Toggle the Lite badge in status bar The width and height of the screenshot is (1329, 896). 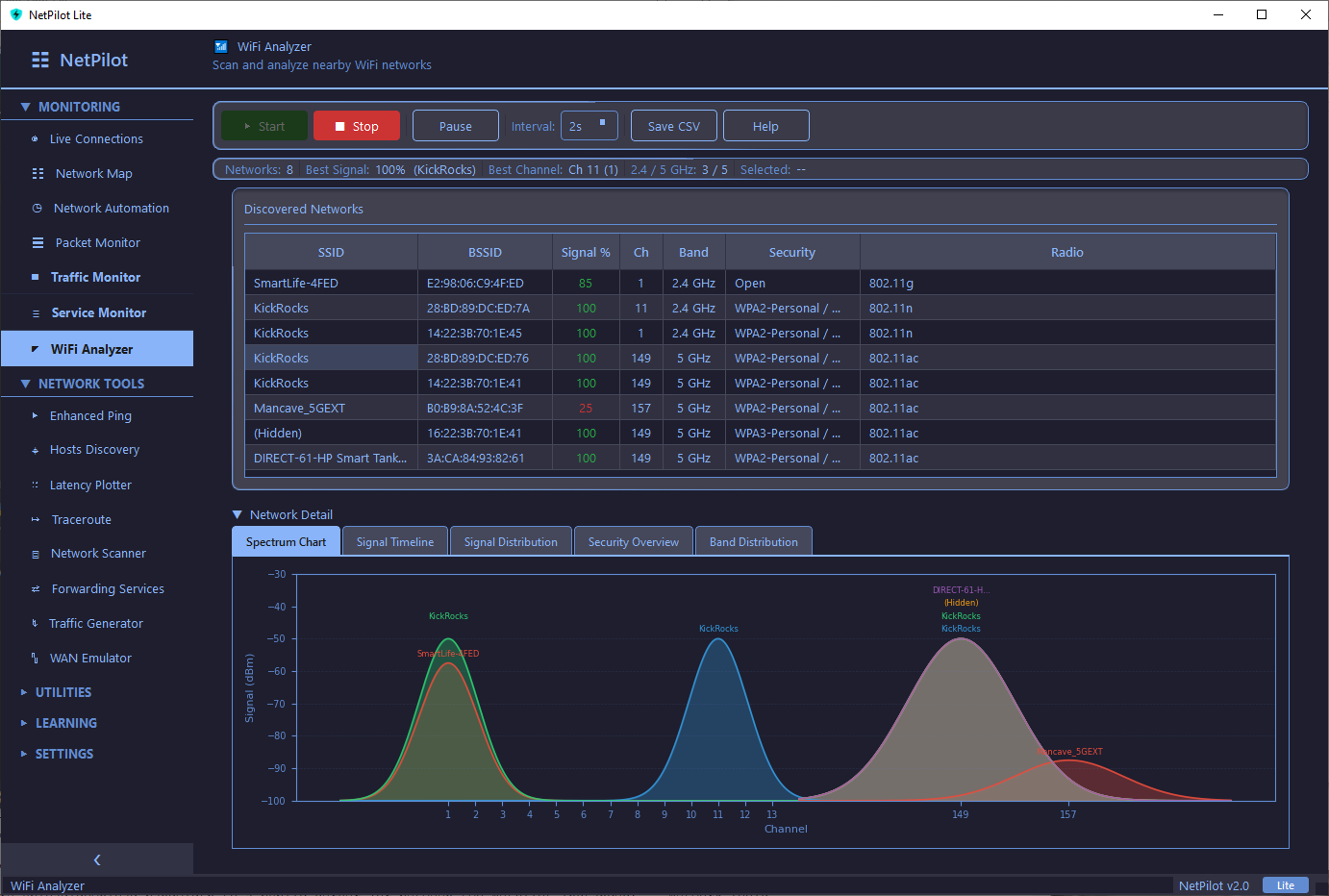pos(1286,885)
